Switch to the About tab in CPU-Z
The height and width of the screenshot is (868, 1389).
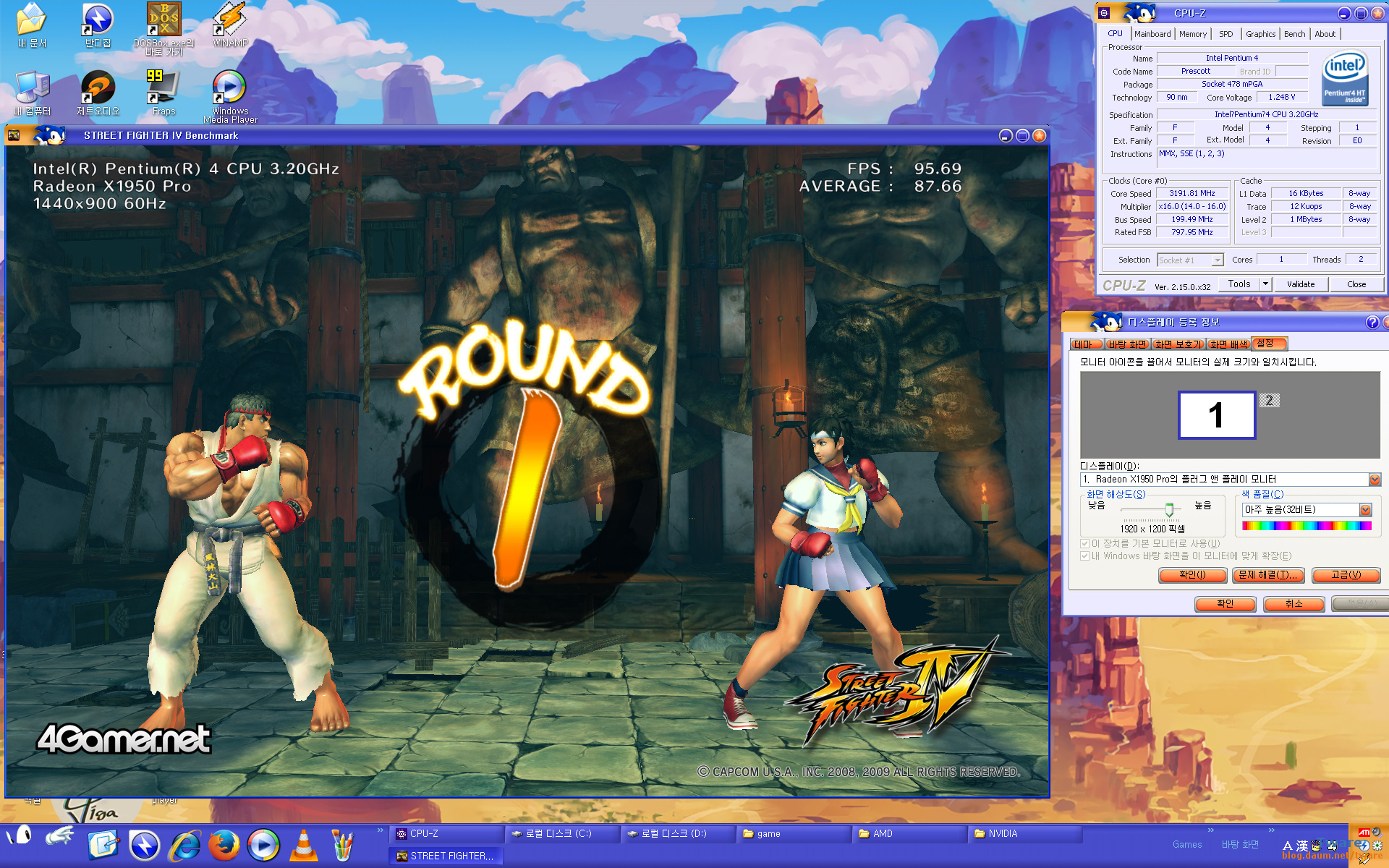click(x=1325, y=34)
